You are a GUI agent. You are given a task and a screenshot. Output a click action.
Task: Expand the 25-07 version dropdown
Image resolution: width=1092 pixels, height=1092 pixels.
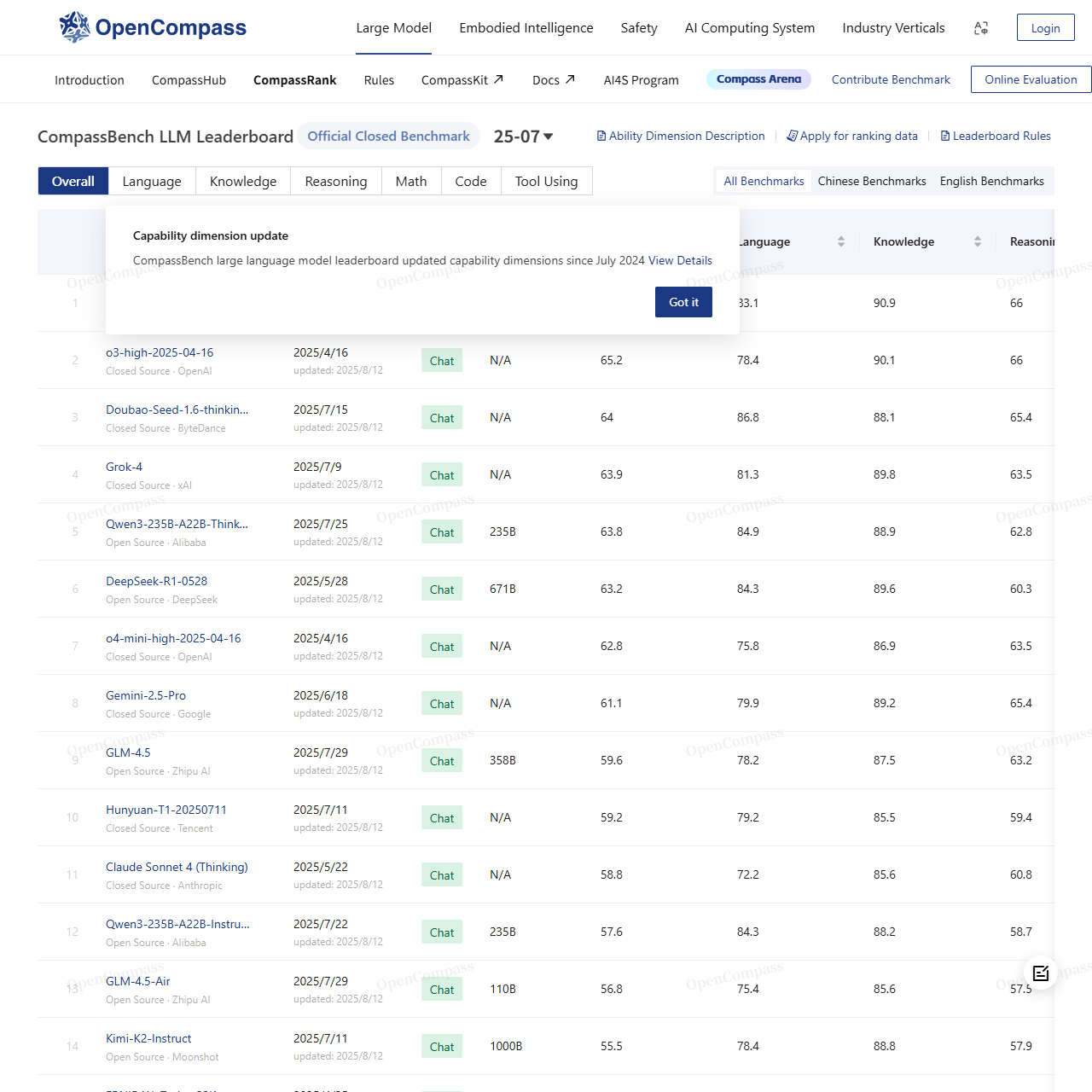[x=548, y=136]
